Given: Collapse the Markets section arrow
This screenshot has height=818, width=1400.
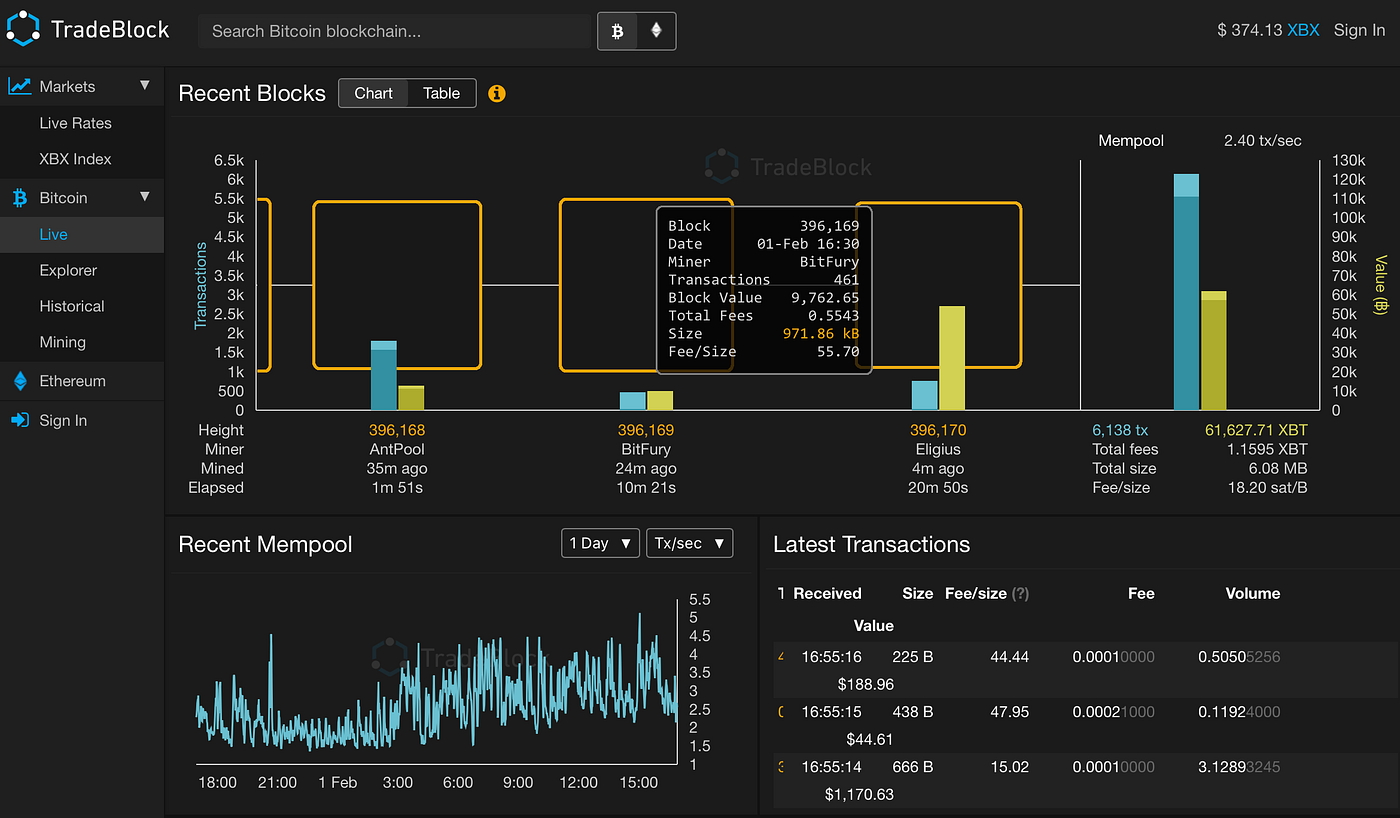Looking at the screenshot, I should pyautogui.click(x=145, y=86).
